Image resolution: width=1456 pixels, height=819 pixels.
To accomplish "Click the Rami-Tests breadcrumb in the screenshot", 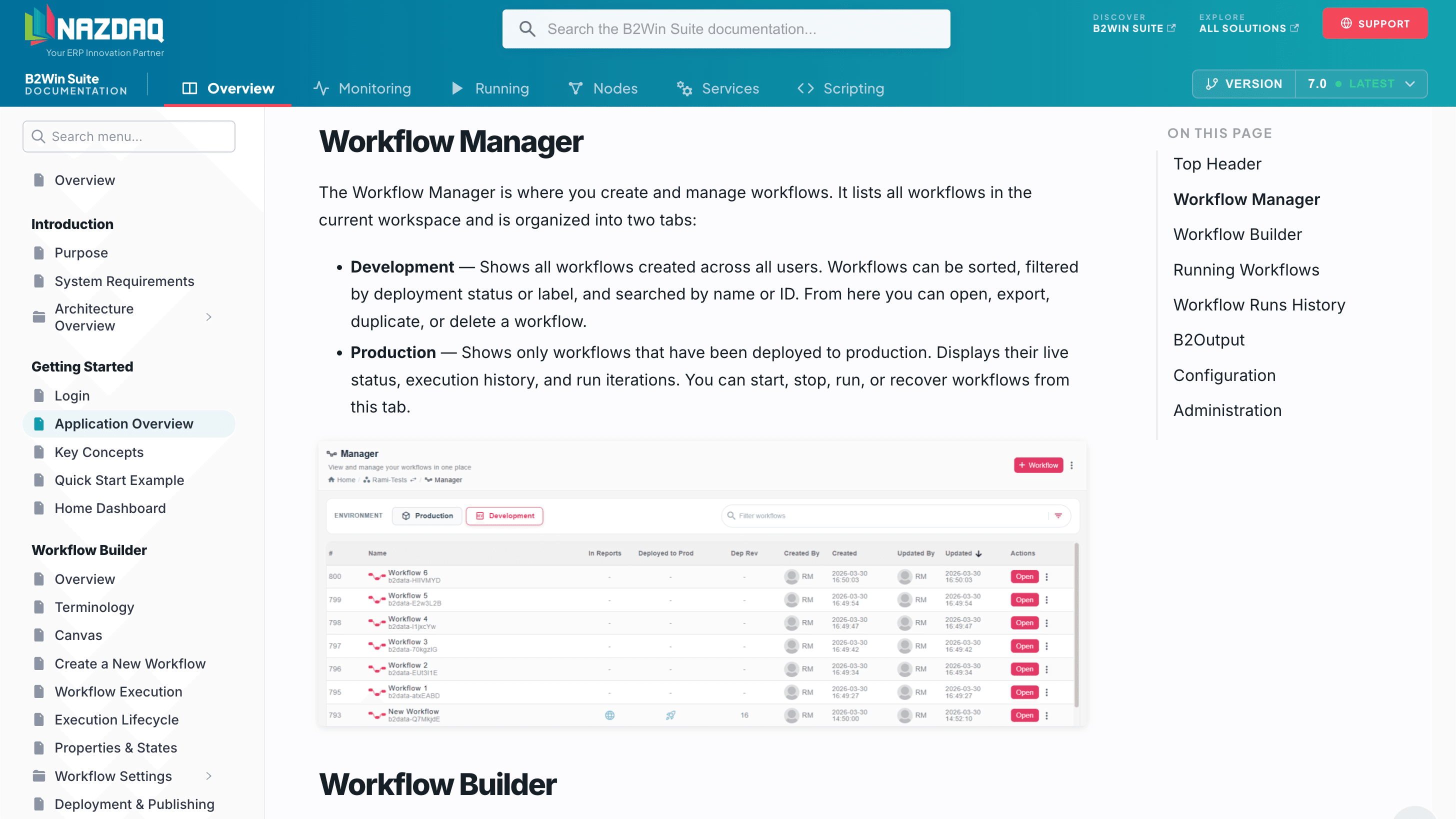I will [389, 480].
